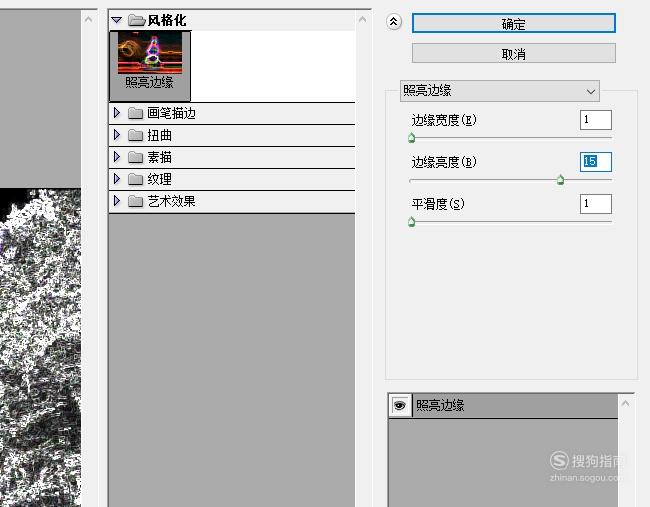
Task: Click the 边缘亮度 value field
Action: tap(595, 162)
